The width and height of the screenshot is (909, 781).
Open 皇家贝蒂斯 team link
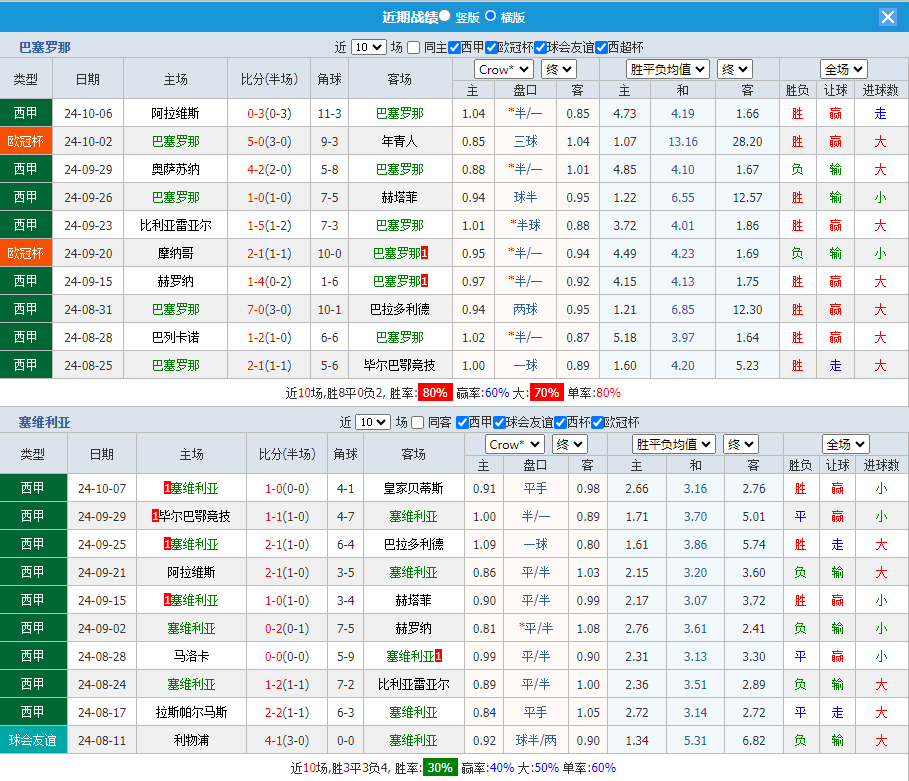pos(413,488)
